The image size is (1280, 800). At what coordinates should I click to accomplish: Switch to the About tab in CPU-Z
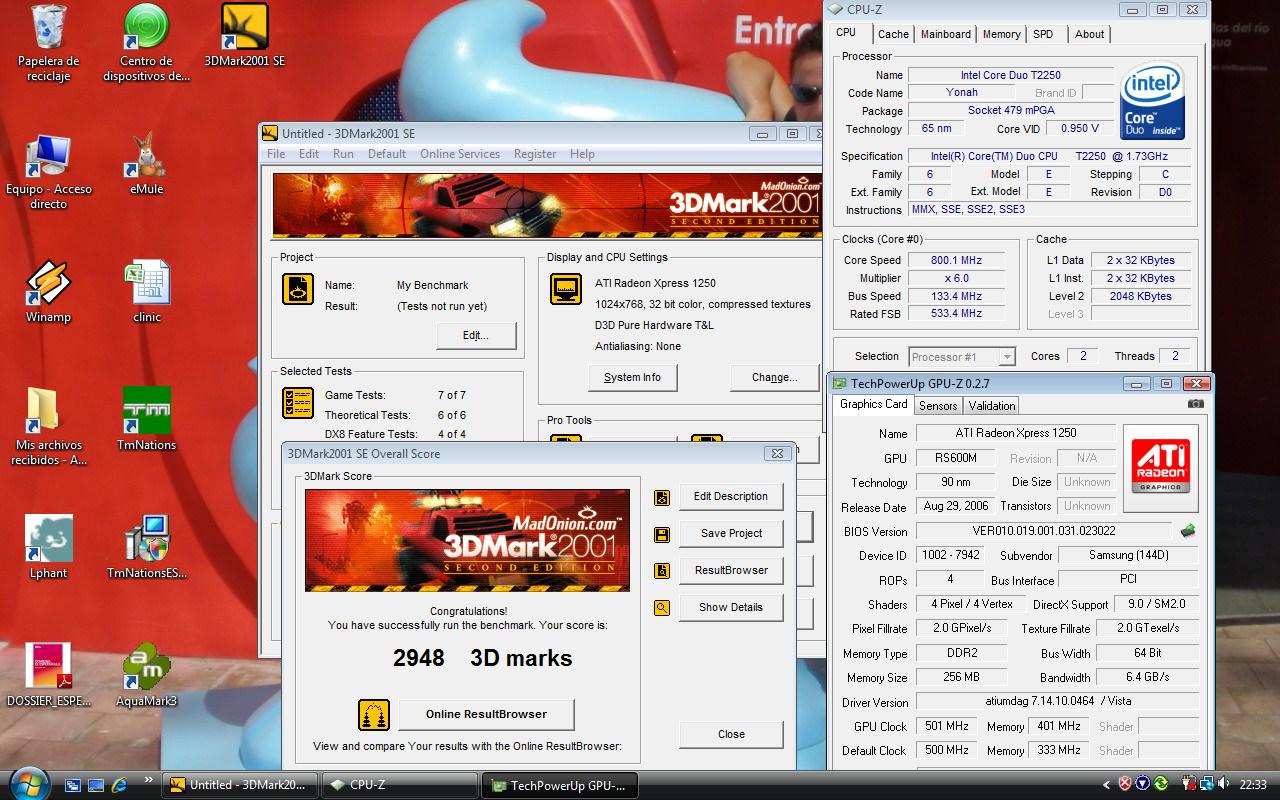1090,34
